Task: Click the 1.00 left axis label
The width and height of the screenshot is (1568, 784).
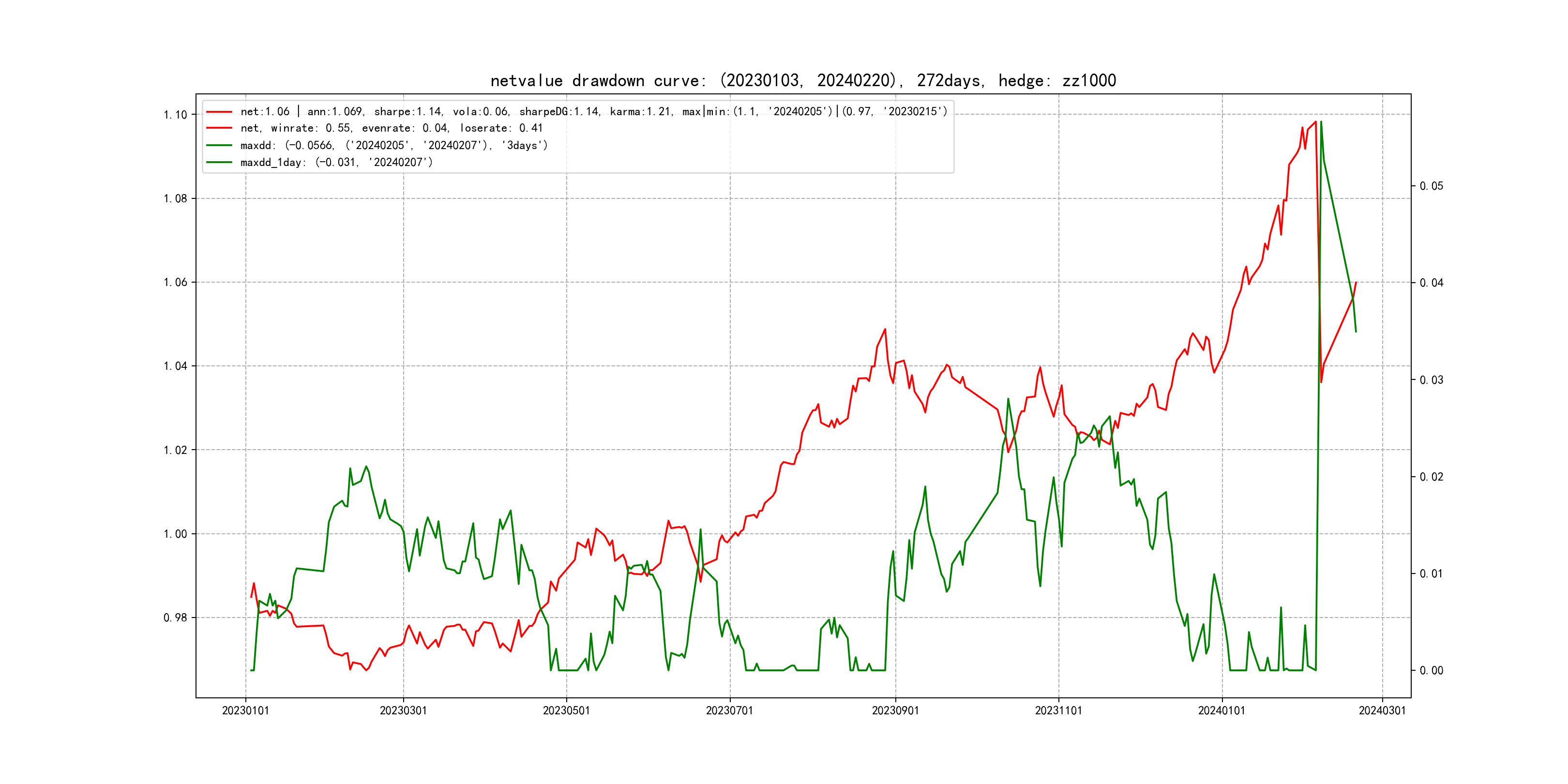Action: point(175,534)
